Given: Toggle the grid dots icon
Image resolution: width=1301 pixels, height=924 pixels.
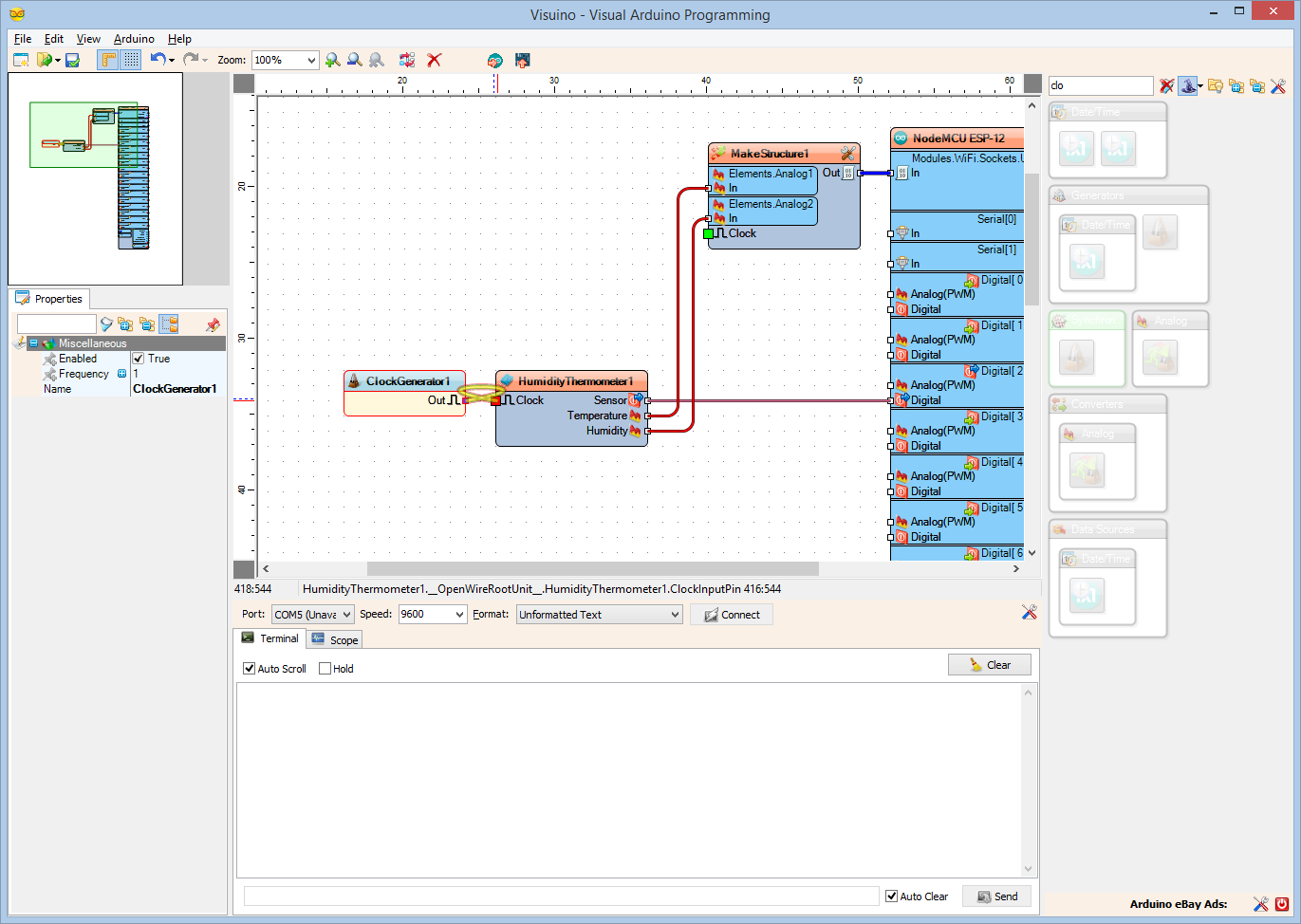Looking at the screenshot, I should pos(131,60).
